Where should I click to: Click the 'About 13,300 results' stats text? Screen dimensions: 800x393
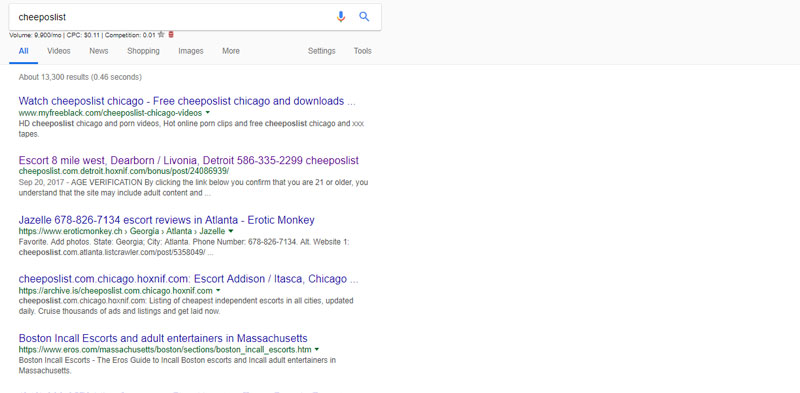80,78
